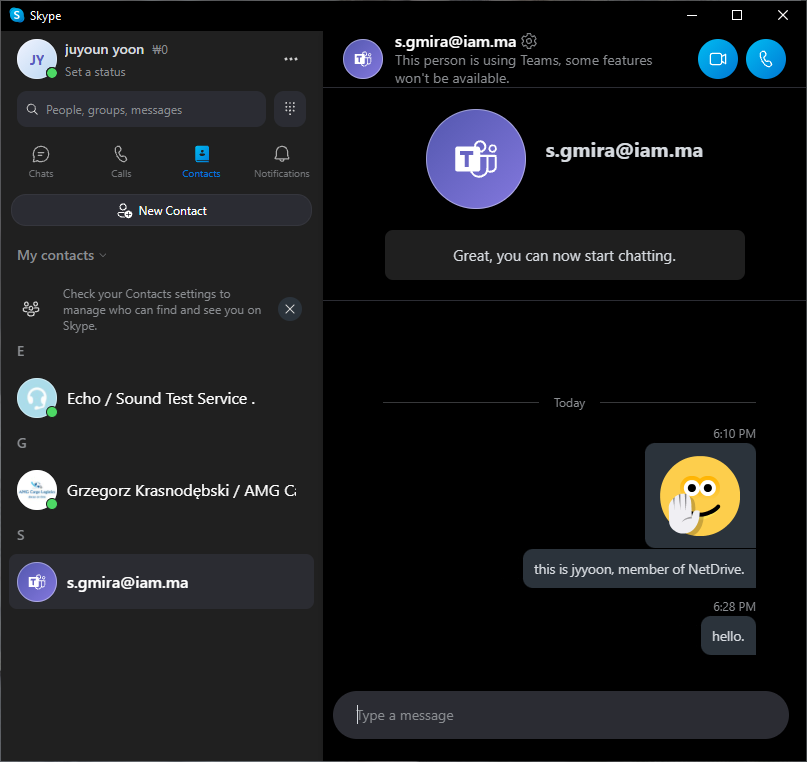Click the large s.gmira@iam.ma profile name
This screenshot has height=762, width=807.
pos(624,151)
